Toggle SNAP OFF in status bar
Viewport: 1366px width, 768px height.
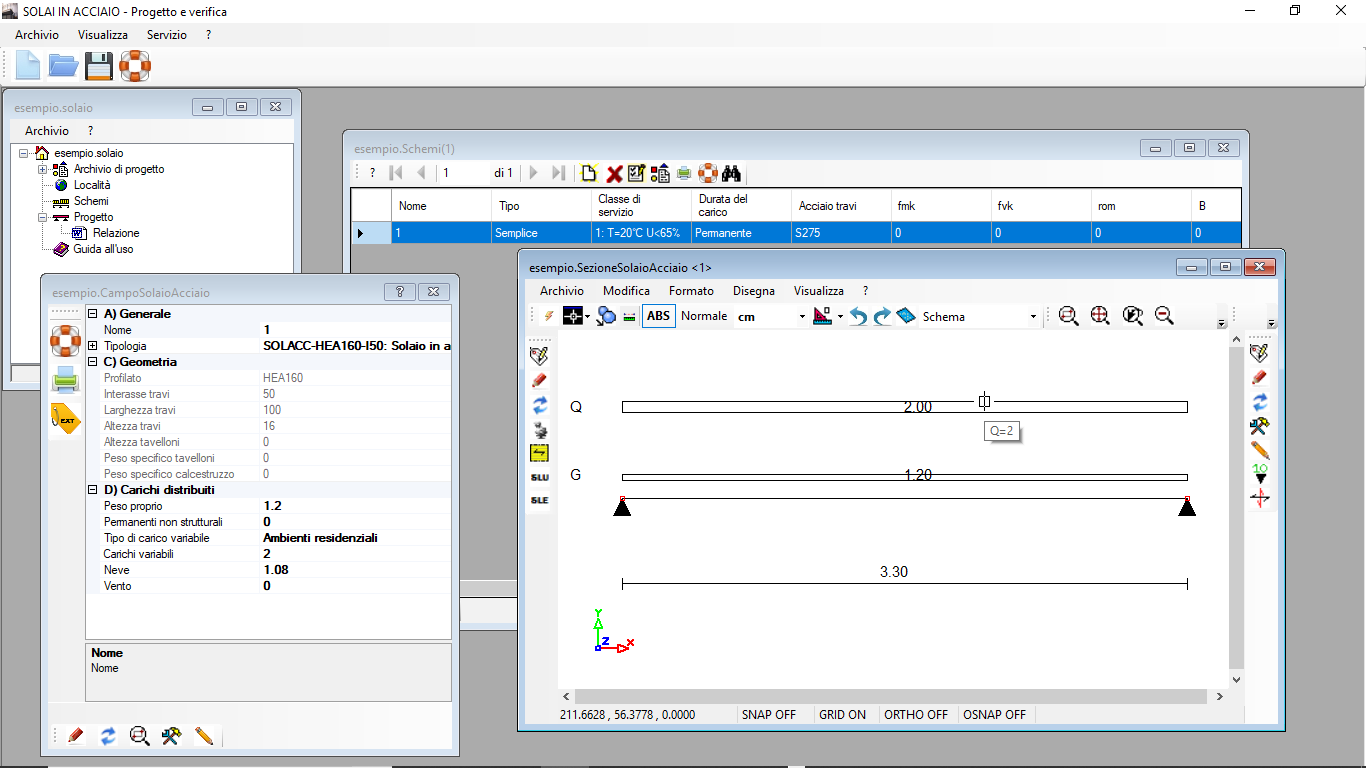[x=769, y=715]
